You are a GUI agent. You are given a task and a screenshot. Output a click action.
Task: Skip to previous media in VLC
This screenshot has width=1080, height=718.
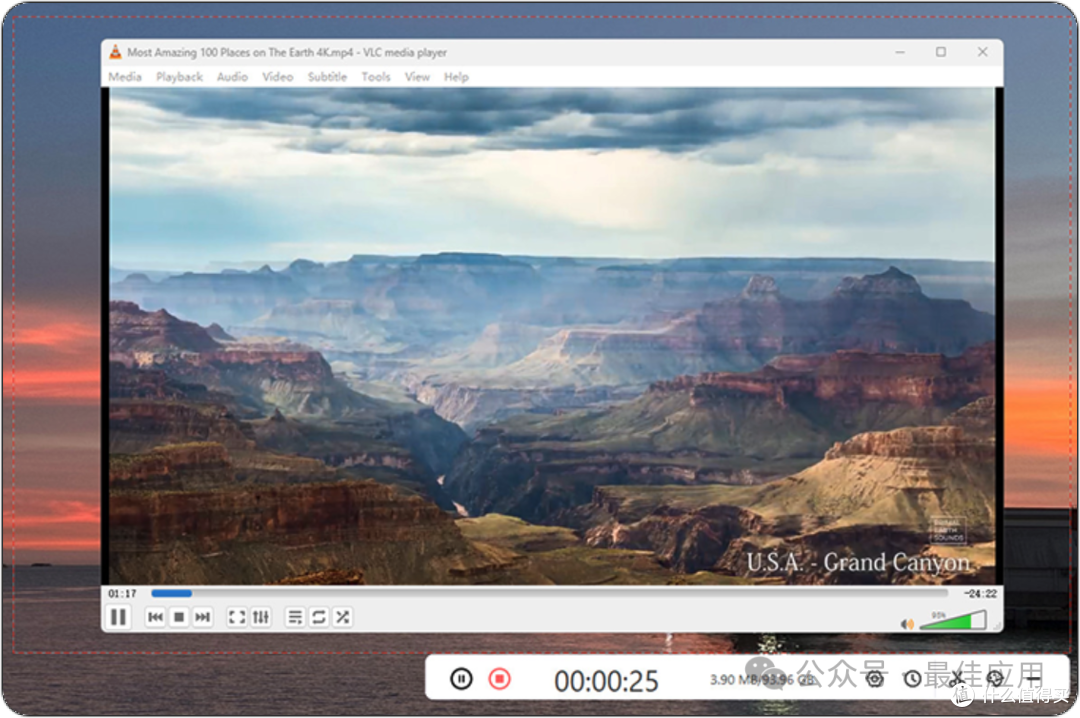(156, 617)
